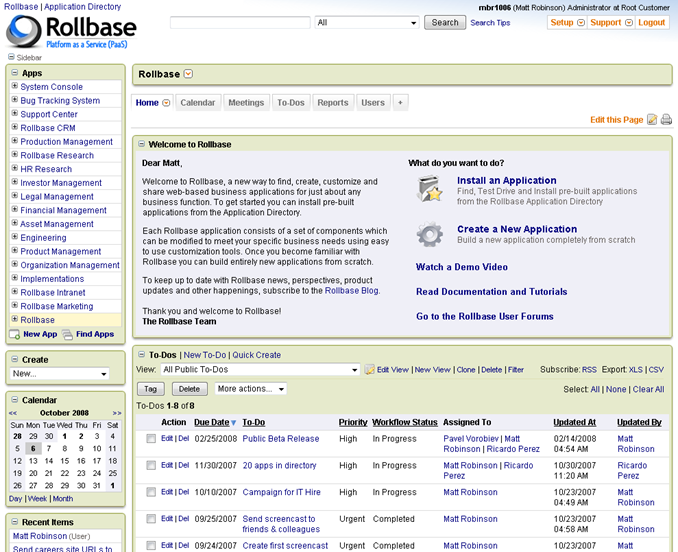Image resolution: width=678 pixels, height=552 pixels.
Task: Open the Rollbase application title dropdown
Action: click(188, 74)
